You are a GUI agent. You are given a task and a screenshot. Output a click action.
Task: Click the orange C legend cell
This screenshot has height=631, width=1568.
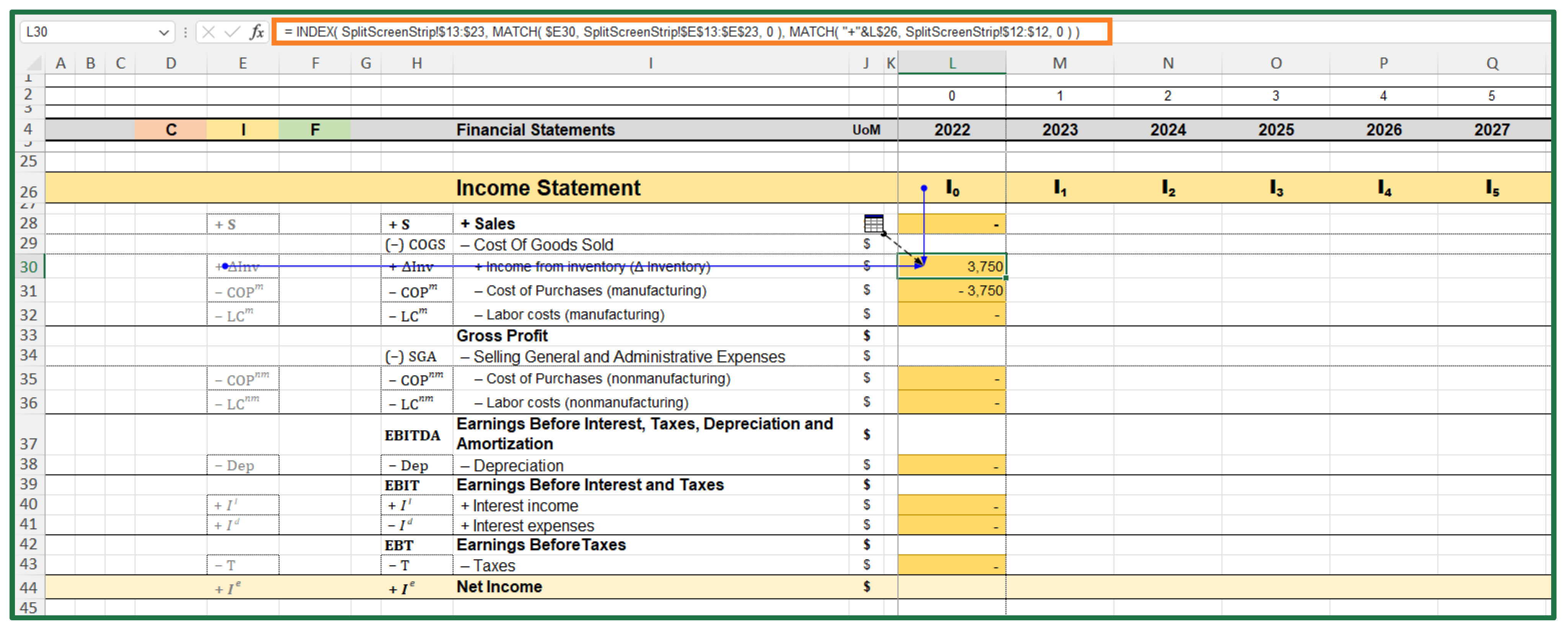pos(171,130)
